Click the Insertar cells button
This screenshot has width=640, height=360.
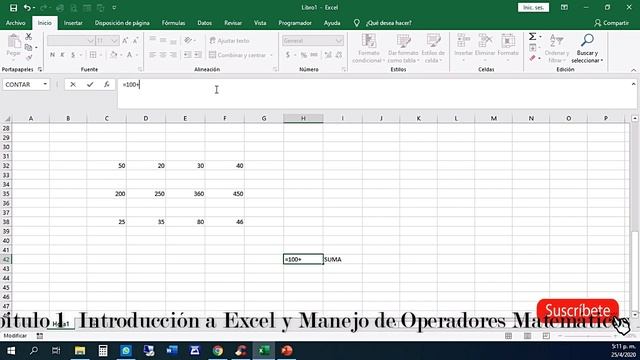[463, 47]
